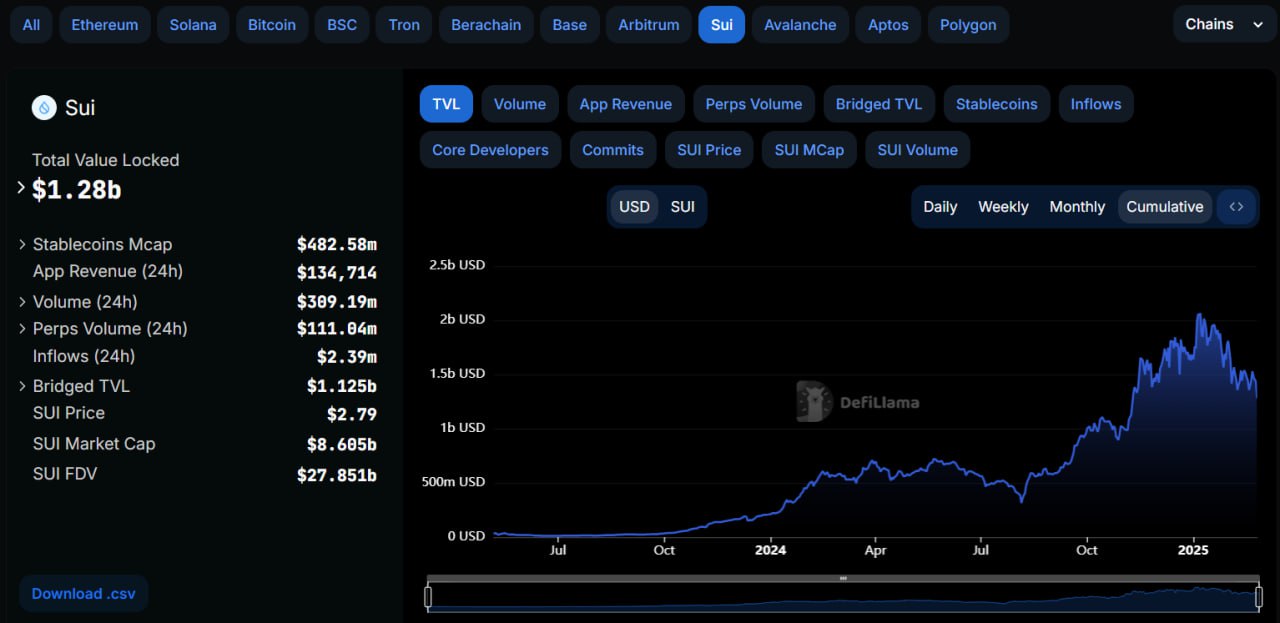Toggle the Bridged TVL chart metric
The width and height of the screenshot is (1280, 623).
879,104
